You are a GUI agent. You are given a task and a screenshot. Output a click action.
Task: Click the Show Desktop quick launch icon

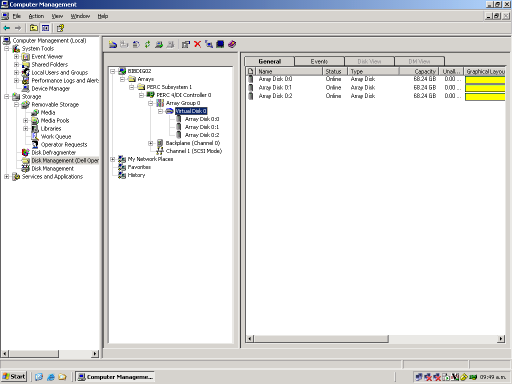click(x=39, y=377)
